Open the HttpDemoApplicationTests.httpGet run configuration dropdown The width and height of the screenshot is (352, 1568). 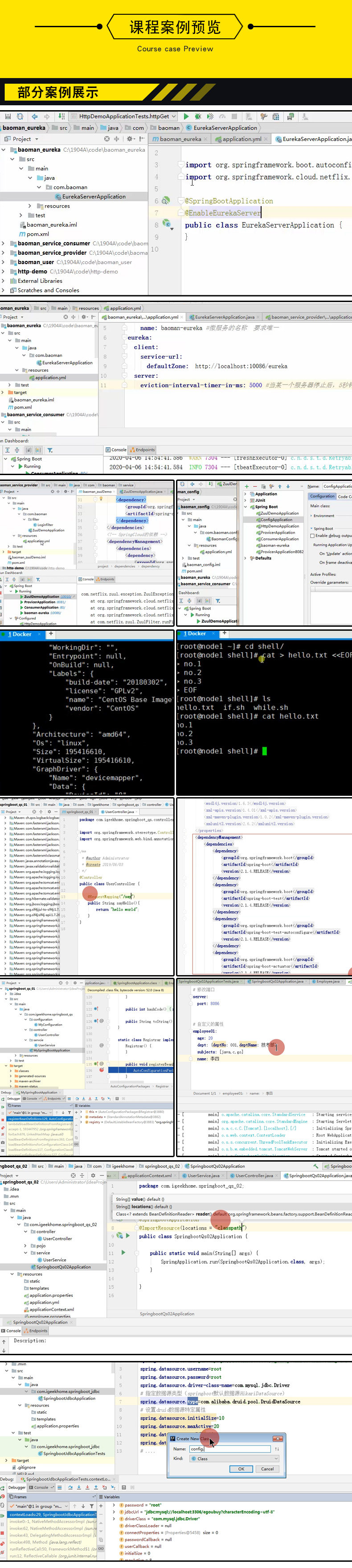[x=123, y=116]
